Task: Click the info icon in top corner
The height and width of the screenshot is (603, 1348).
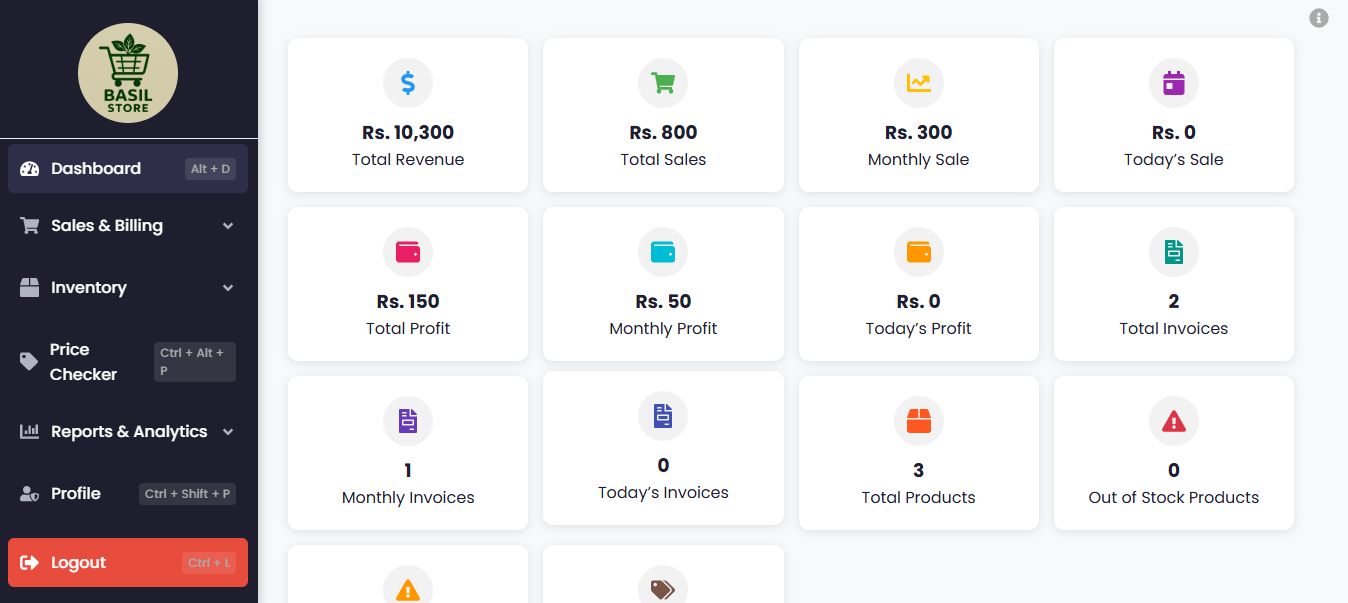Action: coord(1319,18)
